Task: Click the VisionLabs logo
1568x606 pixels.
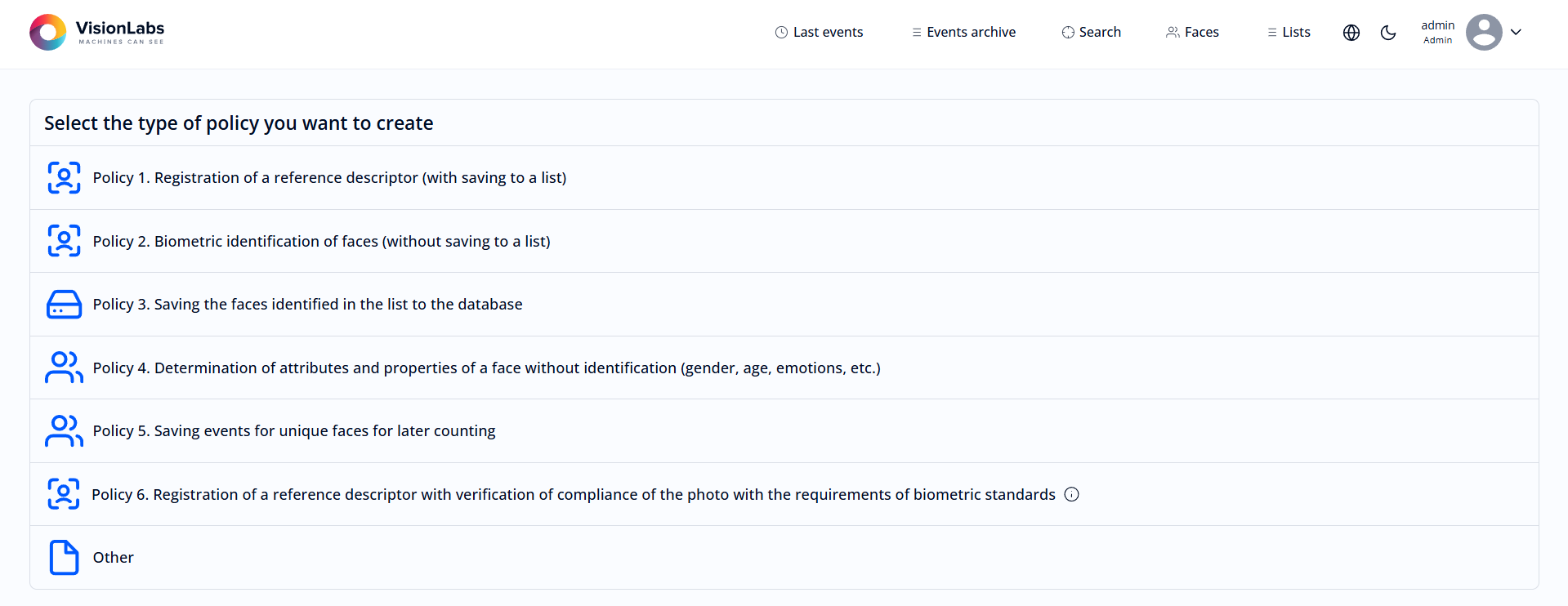Action: [96, 33]
